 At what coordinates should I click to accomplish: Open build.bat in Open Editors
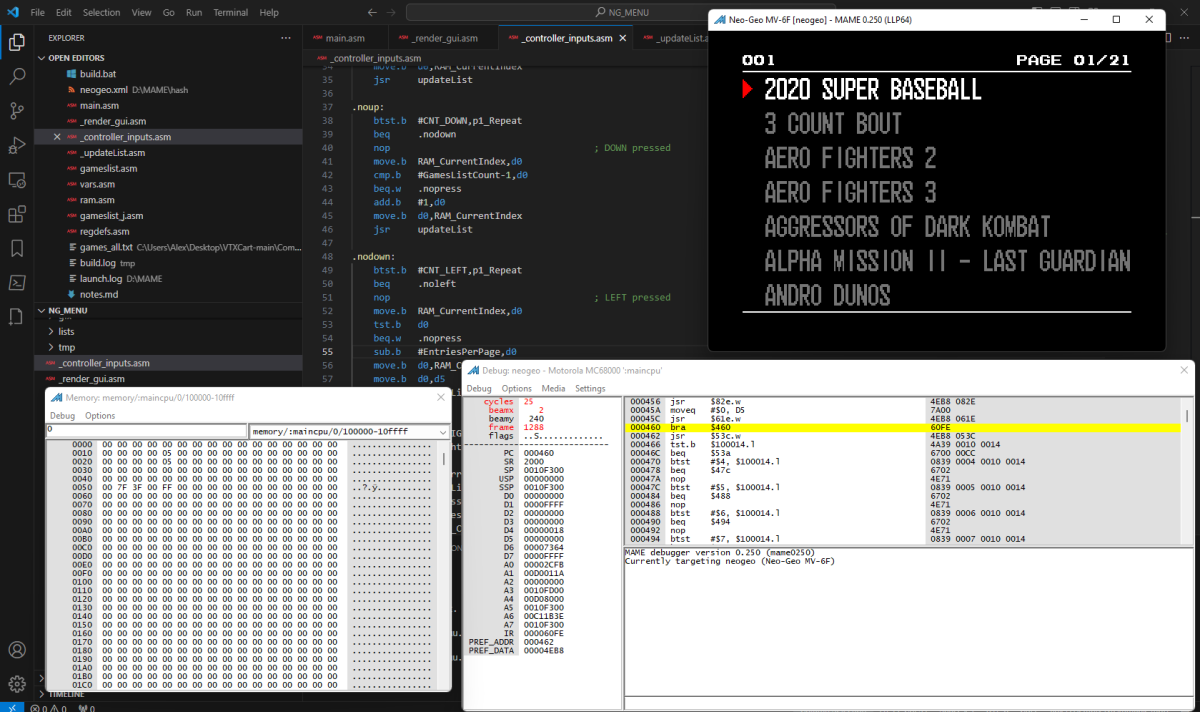(x=97, y=74)
